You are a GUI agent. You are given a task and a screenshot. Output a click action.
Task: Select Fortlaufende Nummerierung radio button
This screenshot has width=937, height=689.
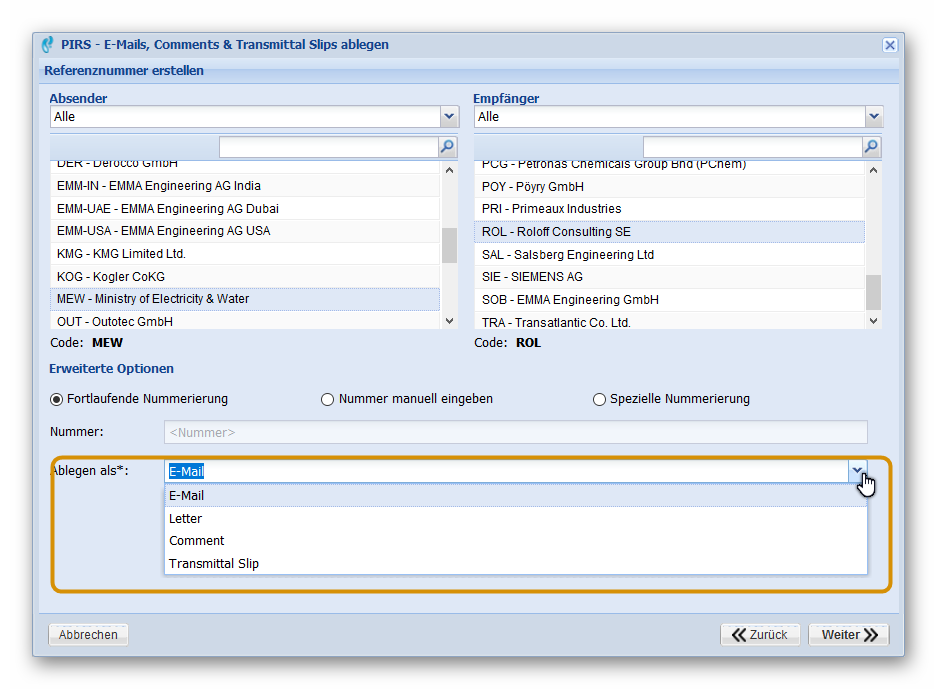(x=56, y=399)
